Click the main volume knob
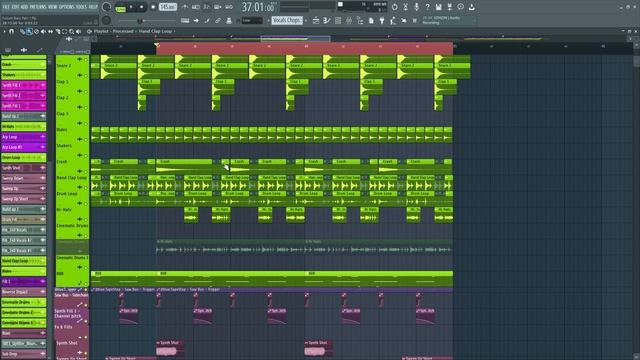 click(x=107, y=7)
